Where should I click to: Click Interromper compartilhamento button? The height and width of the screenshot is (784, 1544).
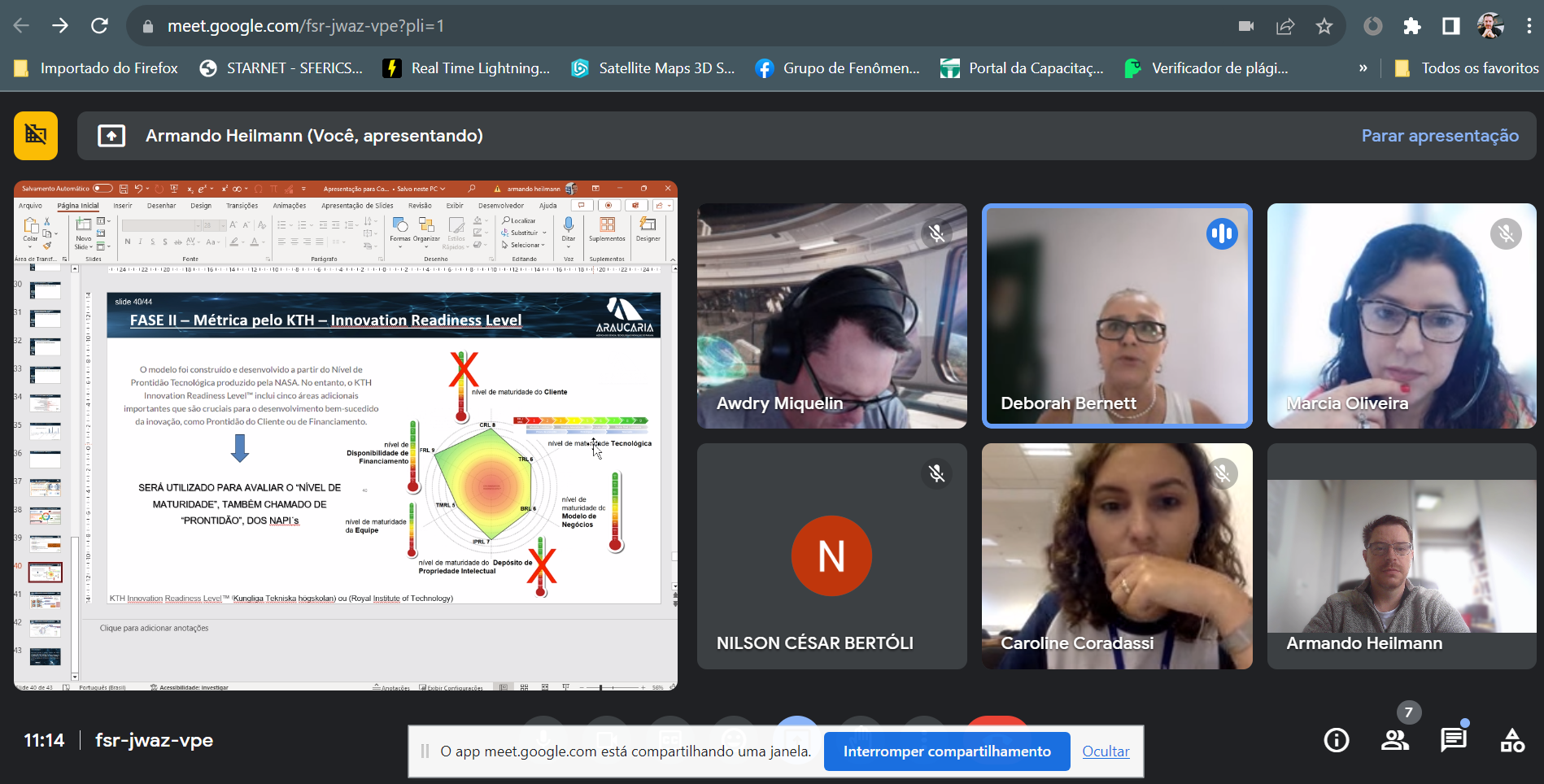(947, 751)
